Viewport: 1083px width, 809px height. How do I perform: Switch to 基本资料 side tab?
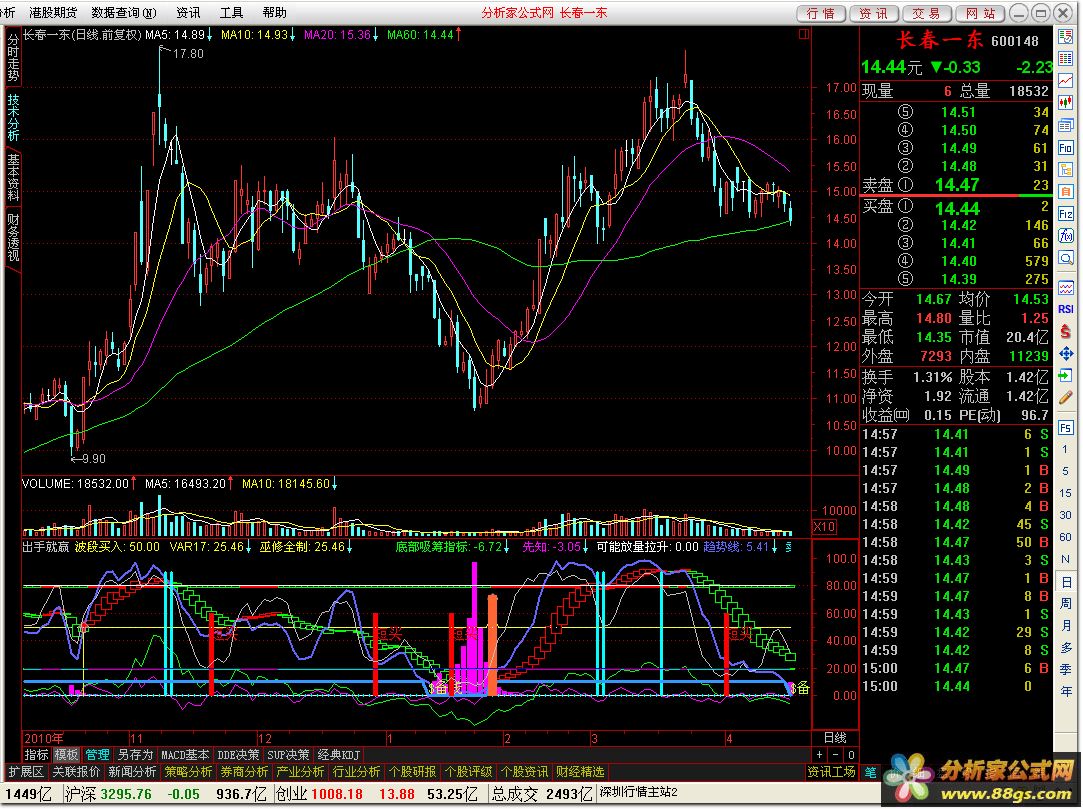tap(13, 178)
